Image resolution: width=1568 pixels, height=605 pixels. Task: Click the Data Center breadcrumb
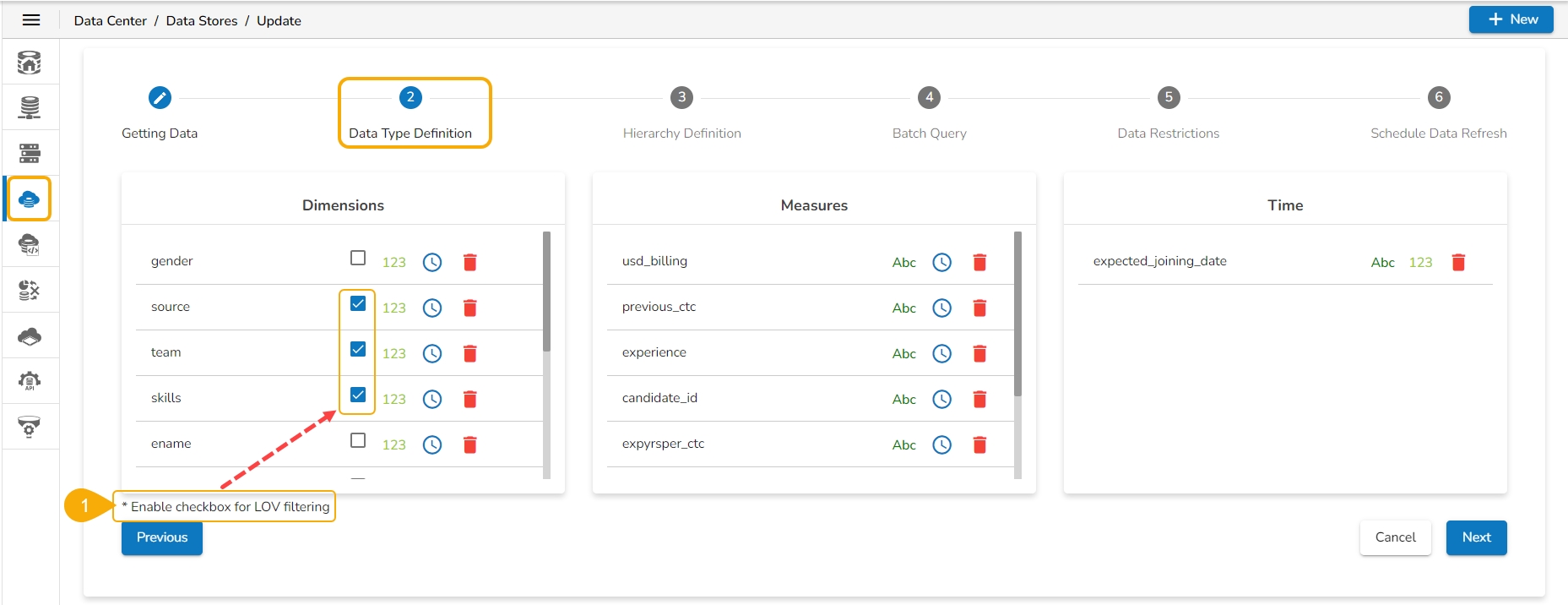[111, 21]
